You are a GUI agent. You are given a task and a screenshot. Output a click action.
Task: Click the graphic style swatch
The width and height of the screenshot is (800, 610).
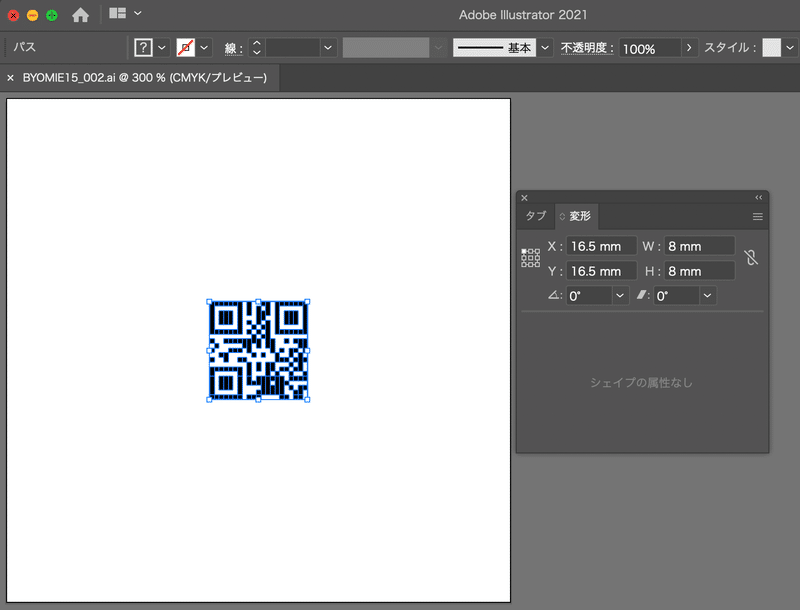pyautogui.click(x=771, y=48)
